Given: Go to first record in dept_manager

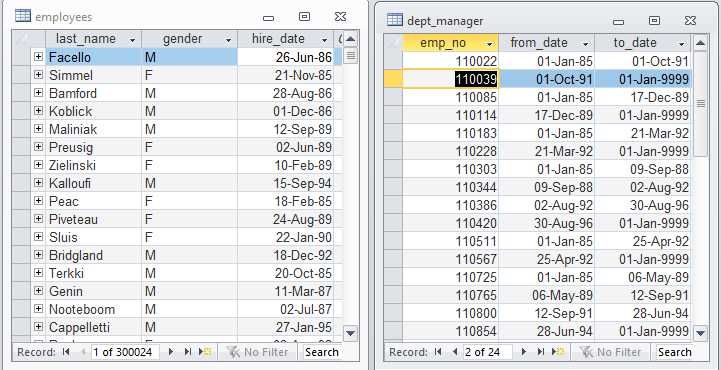Looking at the screenshot, I should pyautogui.click(x=438, y=352).
